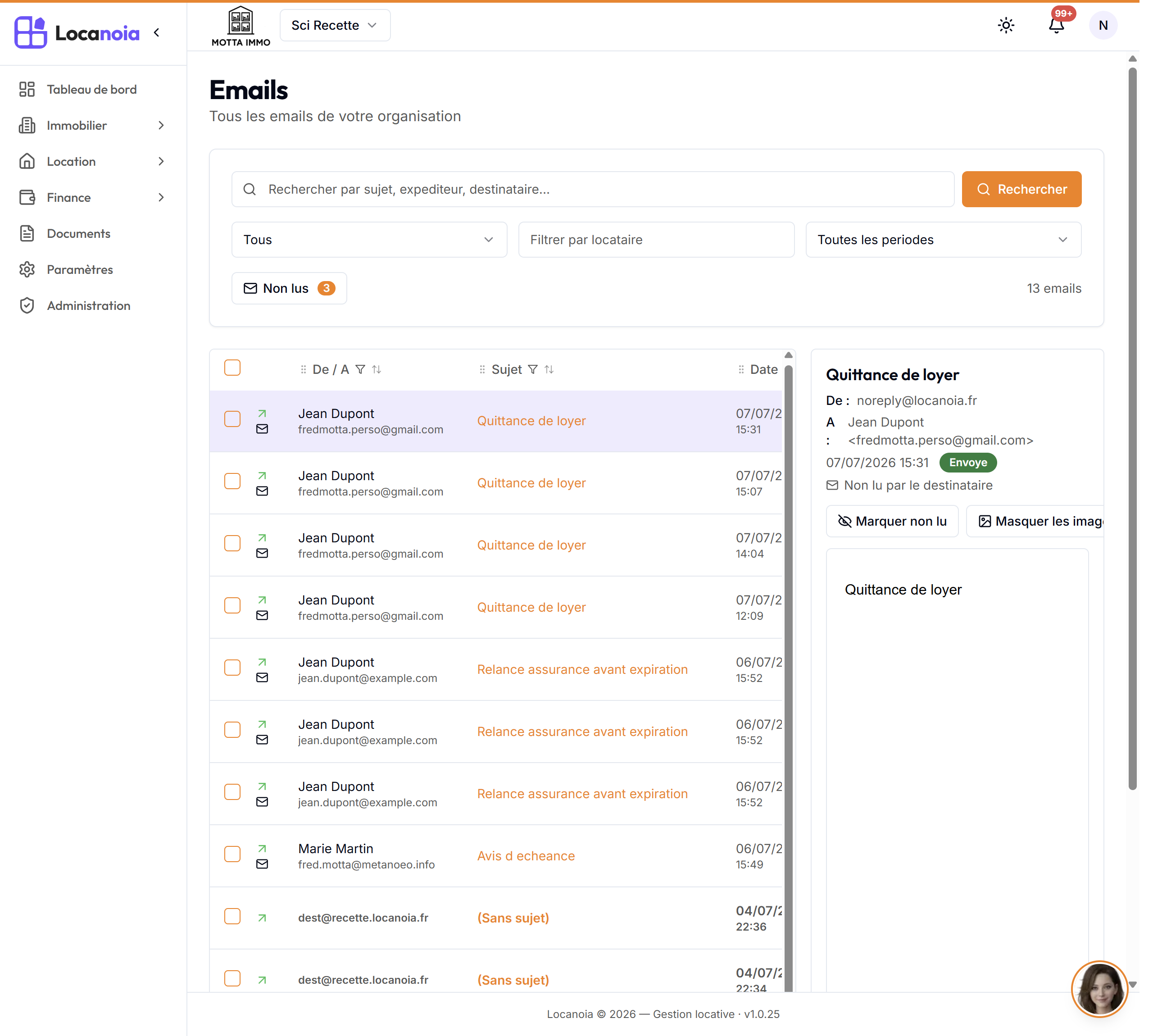Open the Toutes les periodes dropdown
1153x1036 pixels.
coord(943,240)
